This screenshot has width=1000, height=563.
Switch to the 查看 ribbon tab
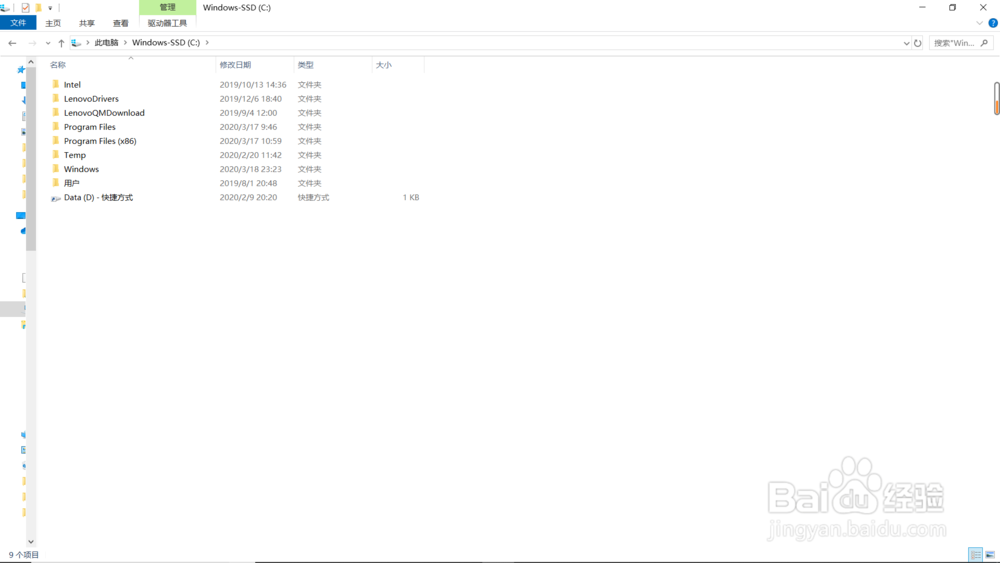[x=121, y=23]
